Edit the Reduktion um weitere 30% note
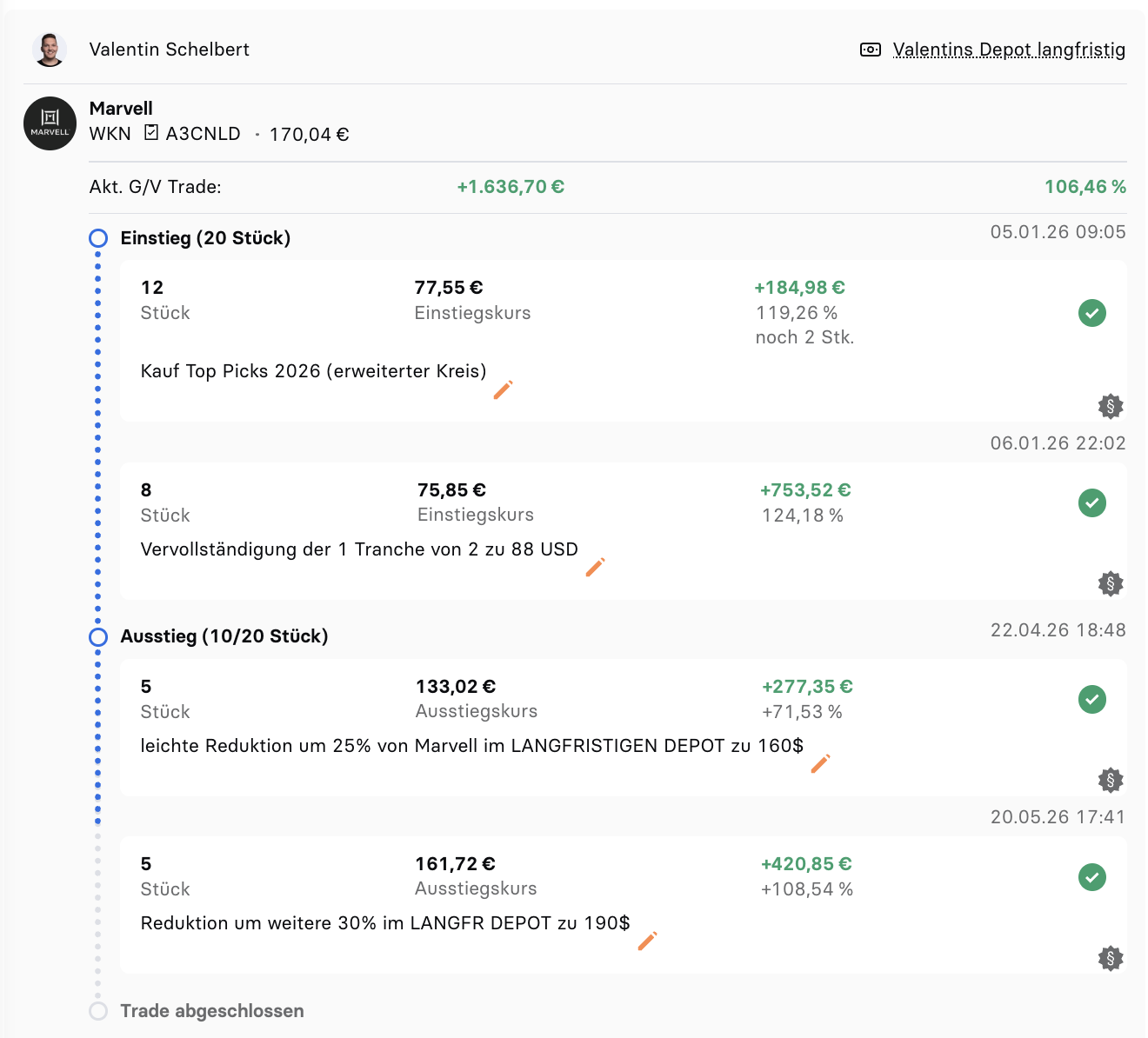 click(647, 941)
